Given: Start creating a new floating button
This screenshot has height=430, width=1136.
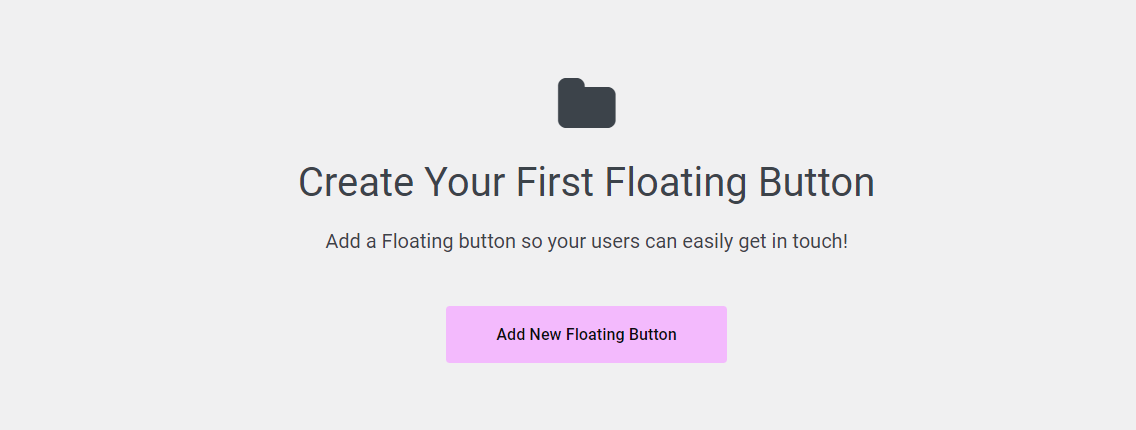Looking at the screenshot, I should pyautogui.click(x=586, y=334).
